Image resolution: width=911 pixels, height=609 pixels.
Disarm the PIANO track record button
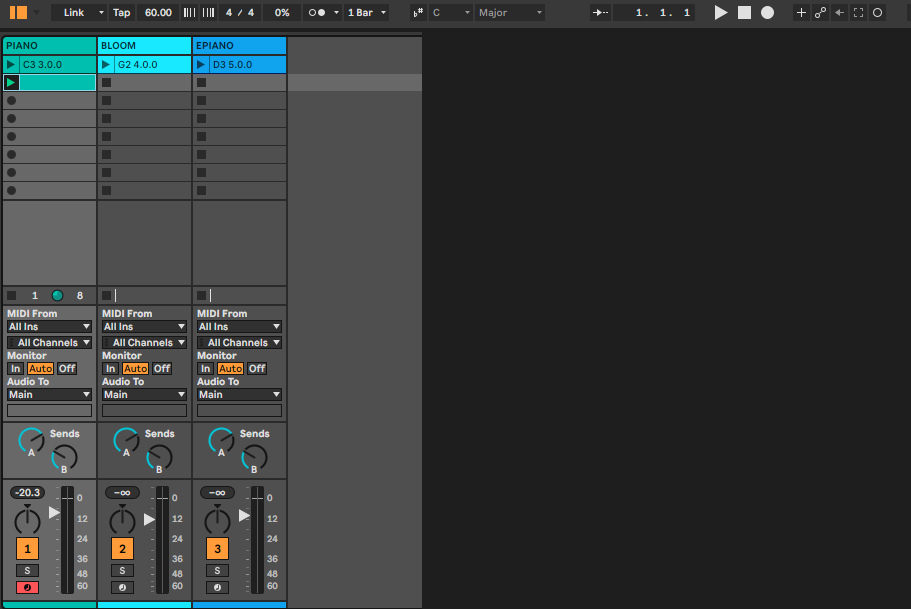[x=27, y=587]
